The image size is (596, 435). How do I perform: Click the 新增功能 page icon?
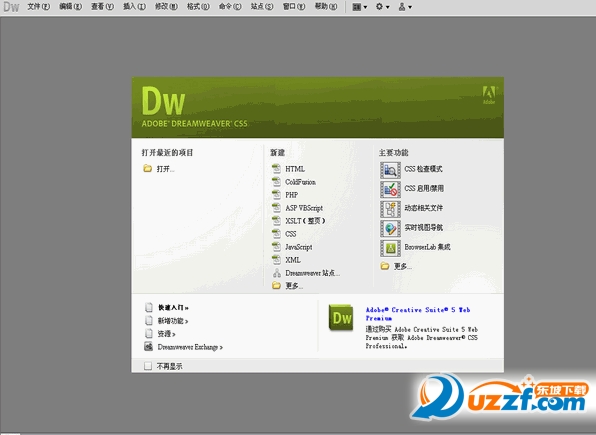click(149, 321)
